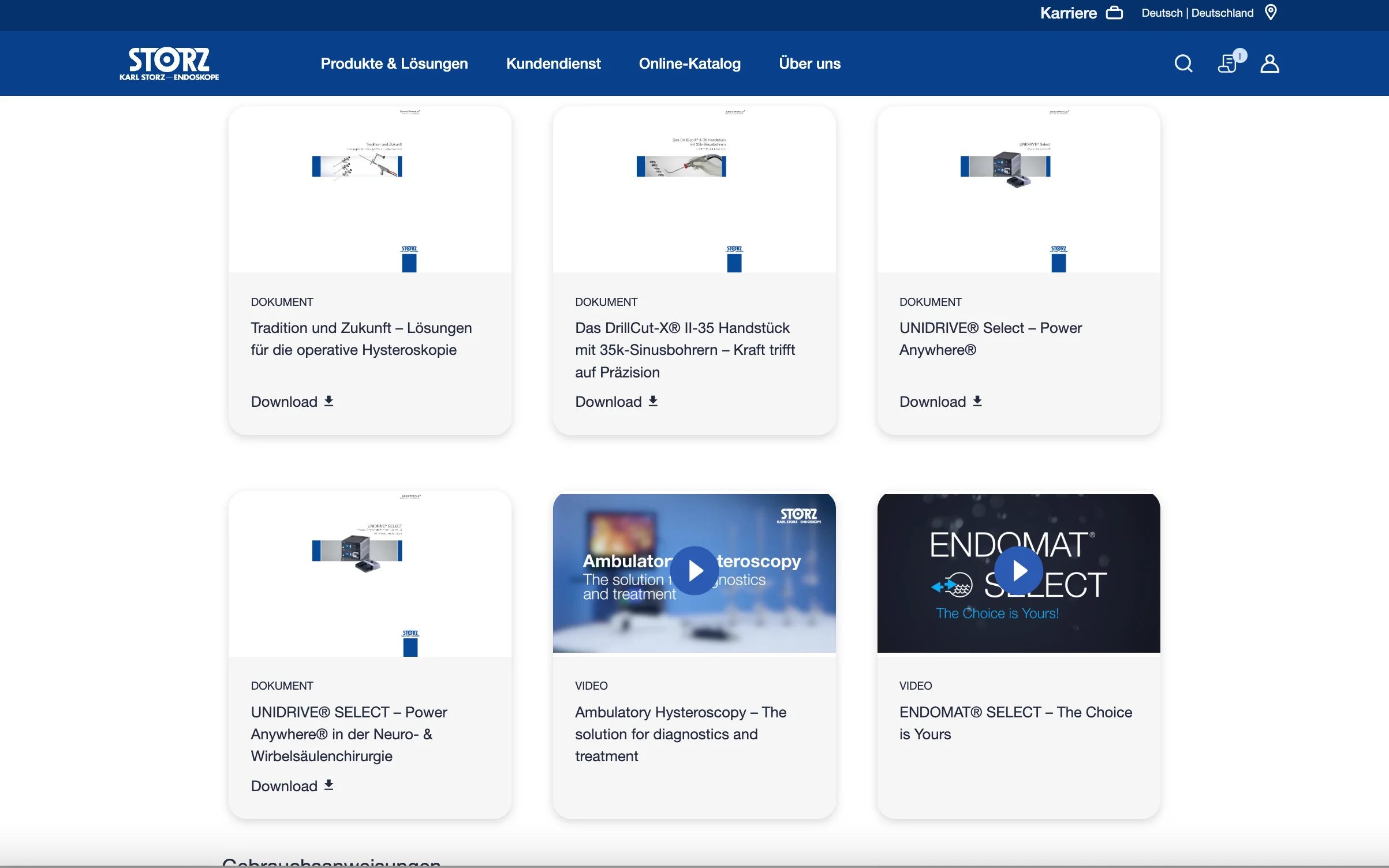1389x868 pixels.
Task: Open DrillCut-X handpiece brochure thumbnail
Action: (694, 189)
